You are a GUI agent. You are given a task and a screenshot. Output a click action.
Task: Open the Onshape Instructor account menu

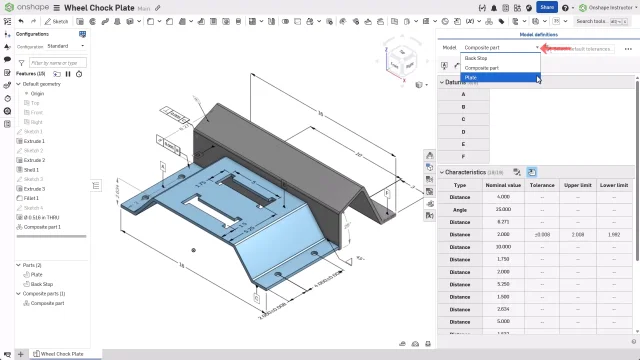[x=607, y=8]
